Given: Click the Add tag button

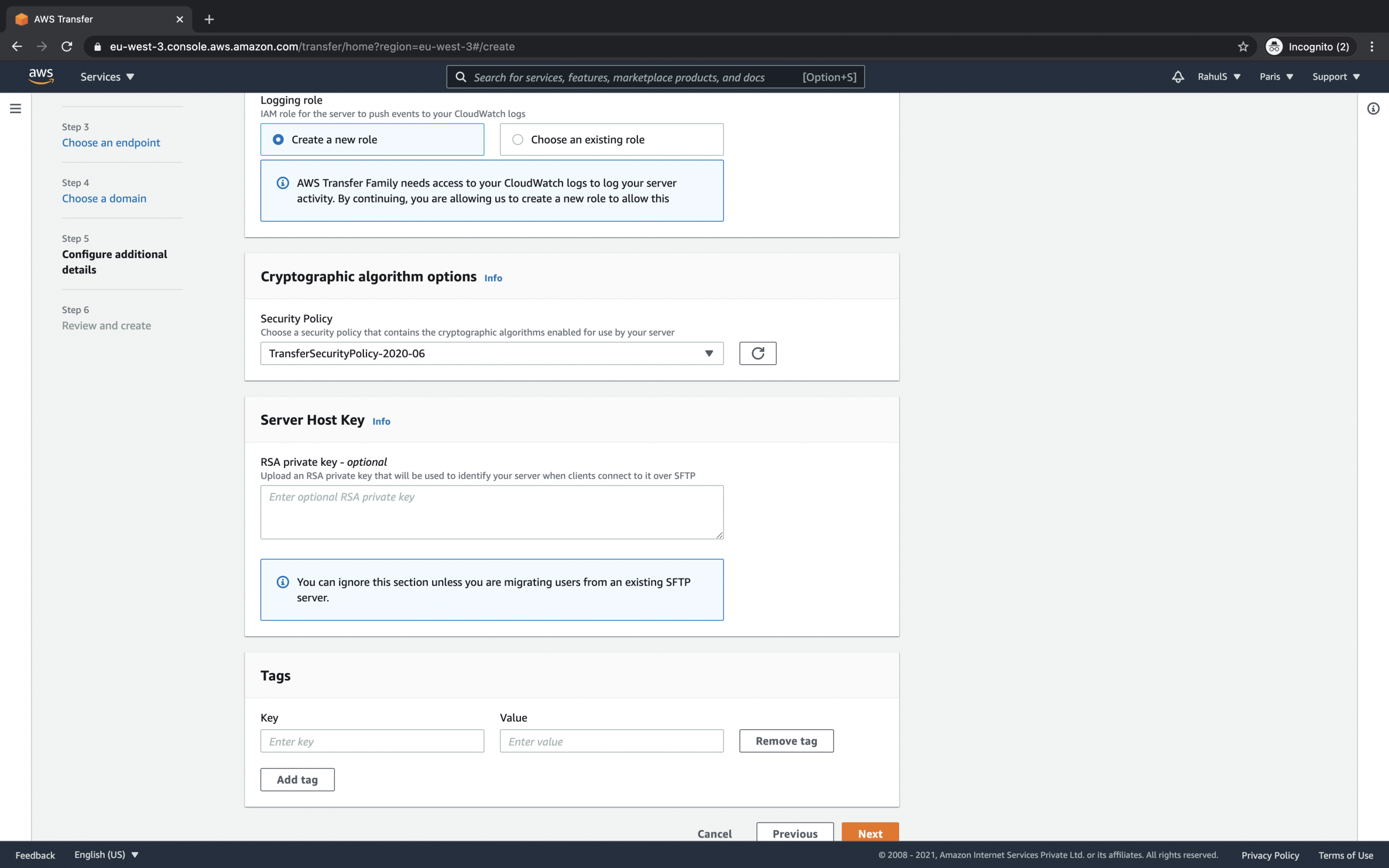Looking at the screenshot, I should tap(296, 779).
